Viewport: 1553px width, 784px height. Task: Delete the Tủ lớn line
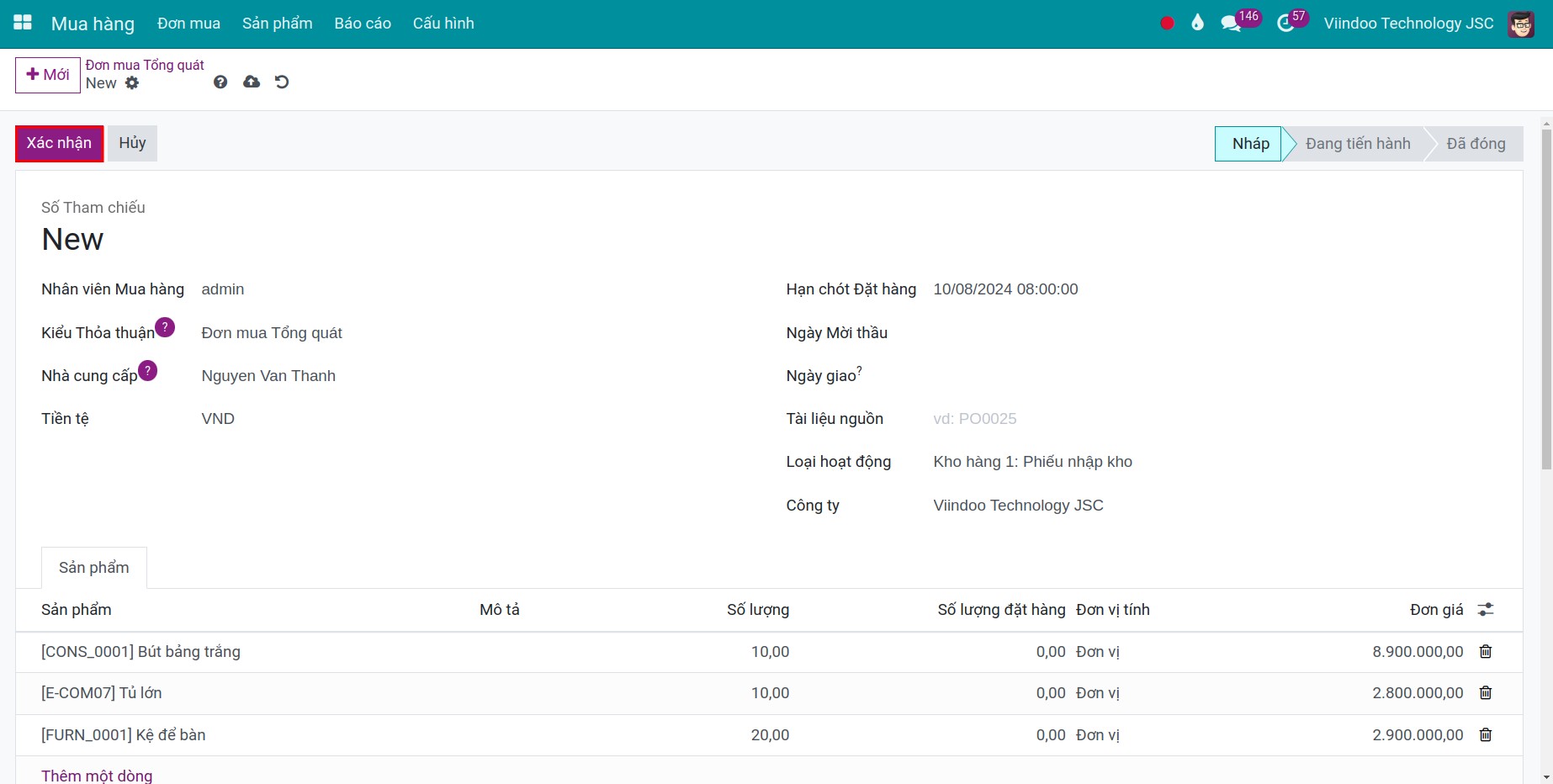1486,692
